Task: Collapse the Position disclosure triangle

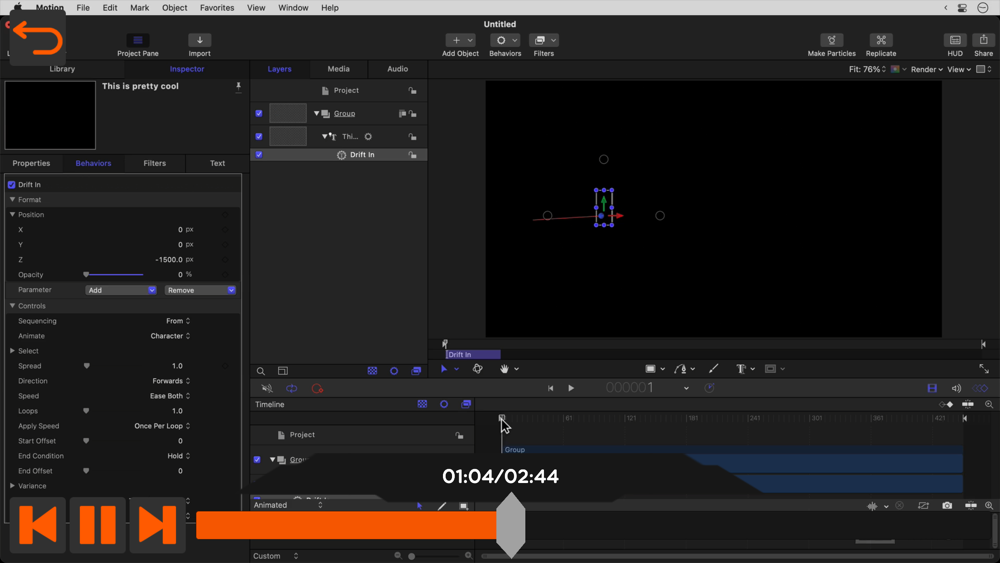Action: point(12,215)
